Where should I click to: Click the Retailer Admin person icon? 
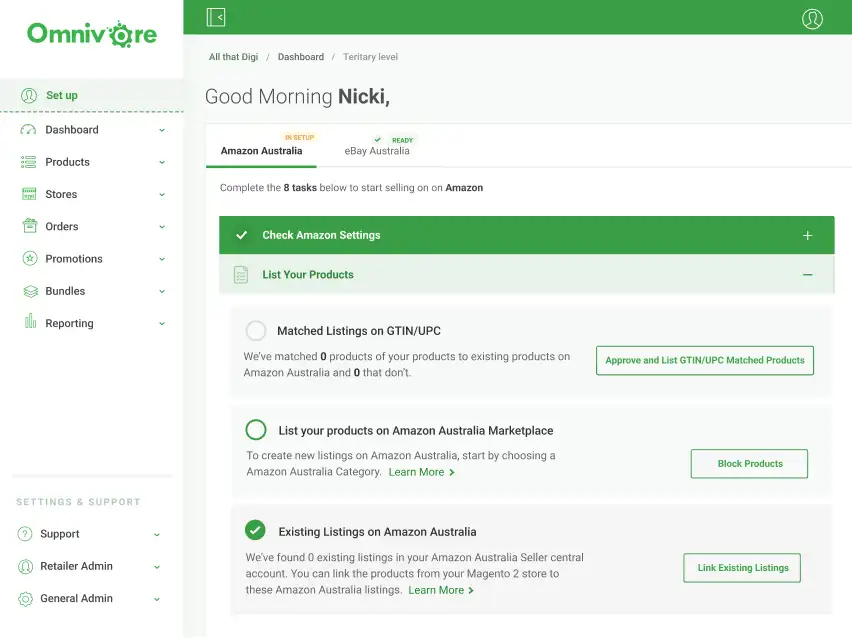(26, 566)
